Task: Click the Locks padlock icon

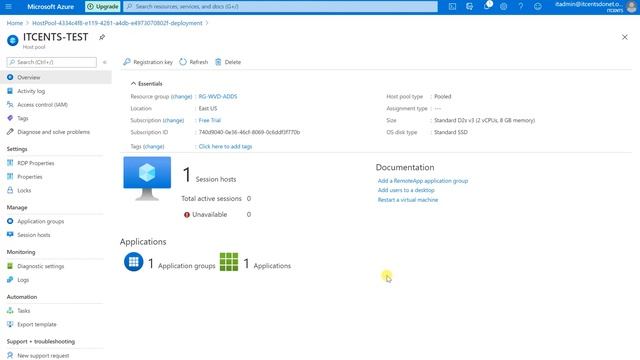Action: pos(10,190)
